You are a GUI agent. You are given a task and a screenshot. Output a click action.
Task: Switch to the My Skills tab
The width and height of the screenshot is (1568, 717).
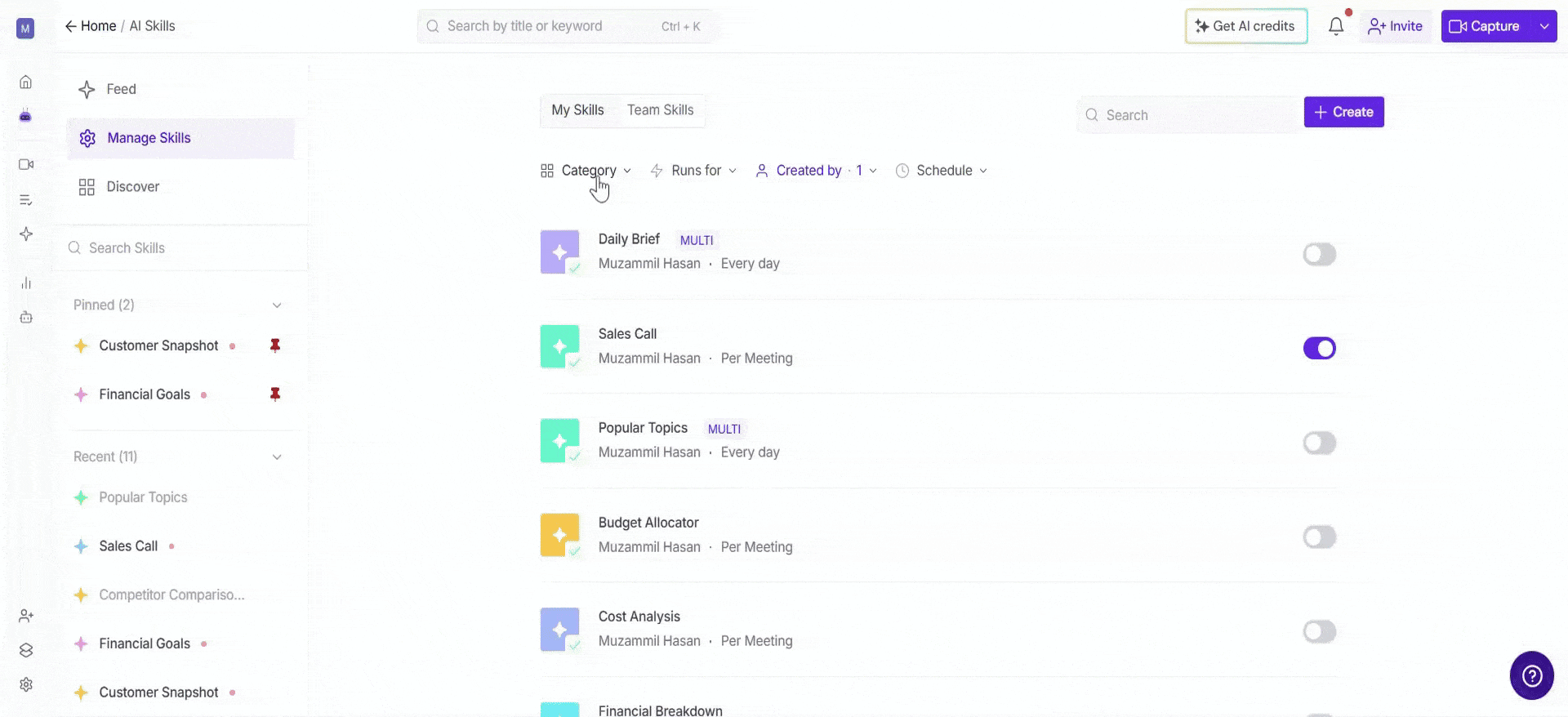coord(577,110)
